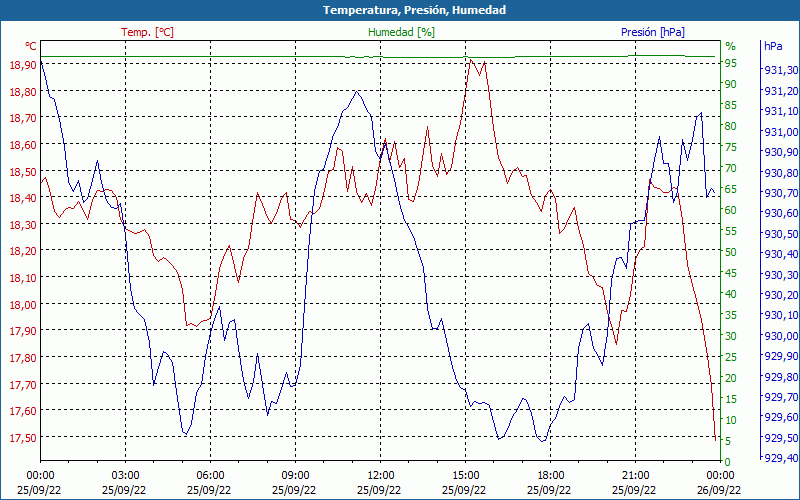The height and width of the screenshot is (500, 800).
Task: Click the 17,90 temperature axis value
Action: coord(23,331)
